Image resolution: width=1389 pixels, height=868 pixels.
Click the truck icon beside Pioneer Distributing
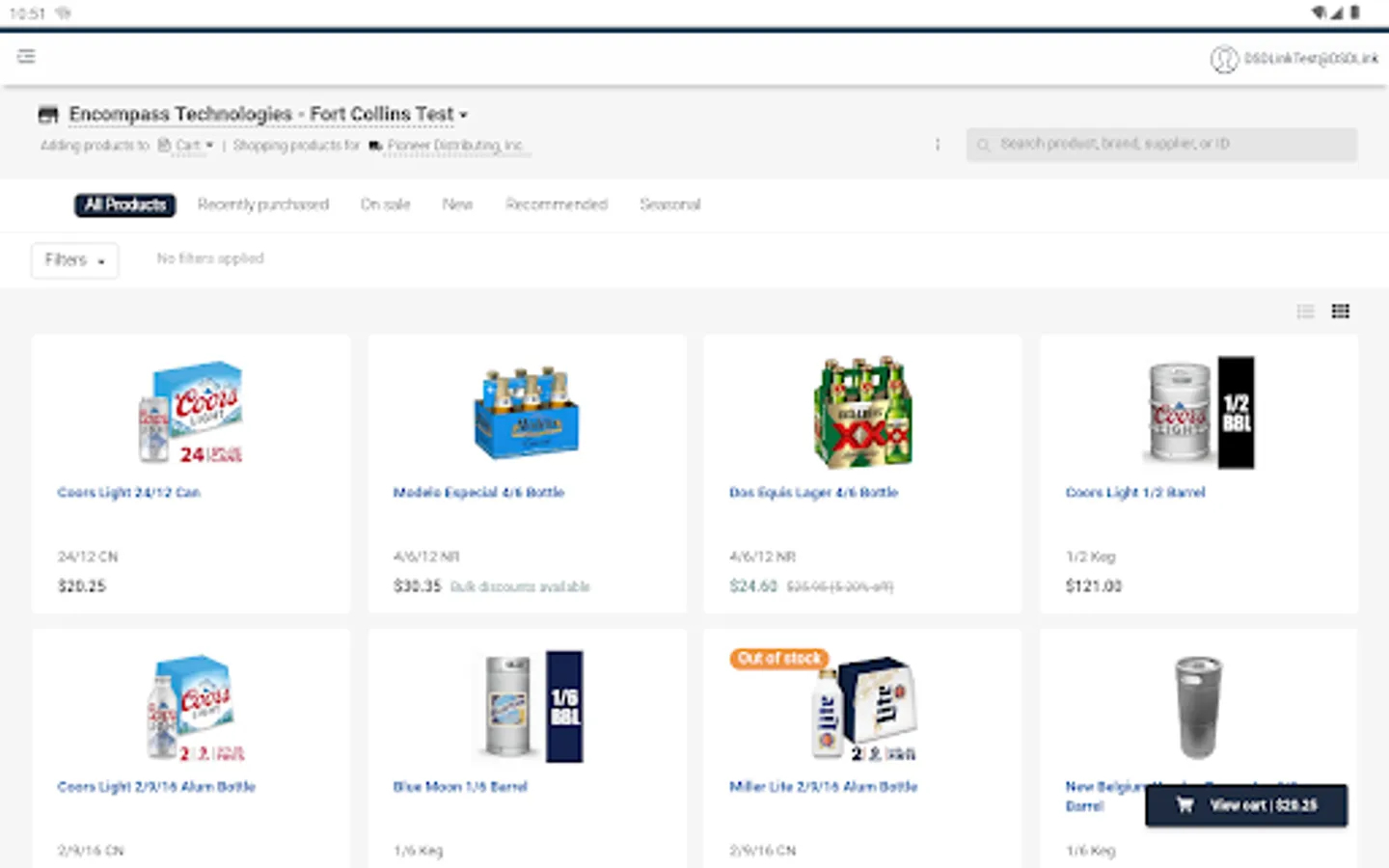375,146
